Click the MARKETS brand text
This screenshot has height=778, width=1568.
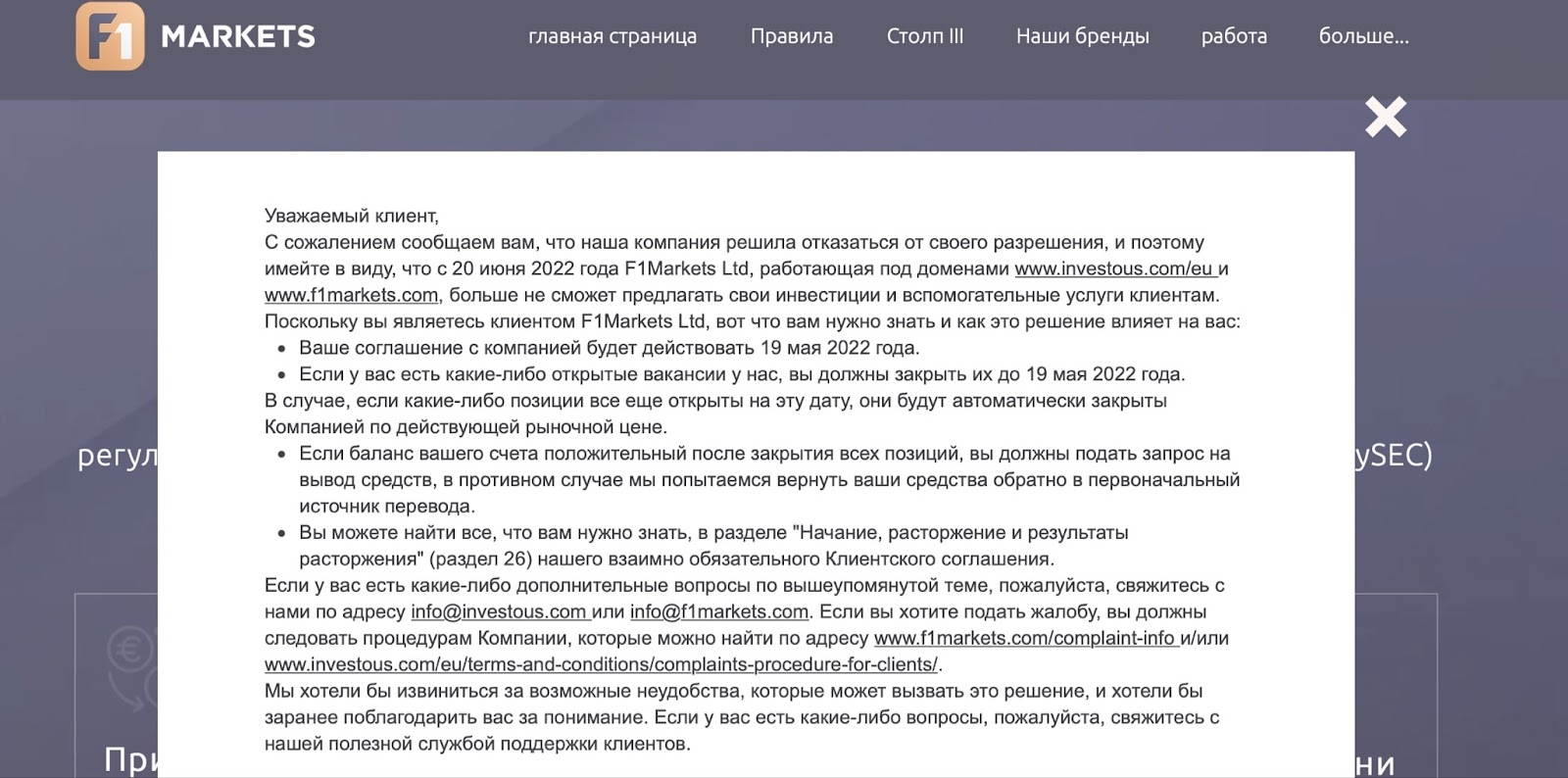238,37
